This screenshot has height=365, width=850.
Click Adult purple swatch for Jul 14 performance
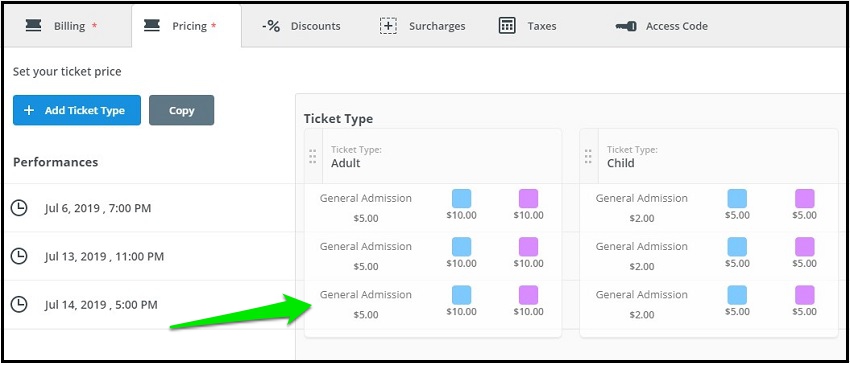(529, 295)
